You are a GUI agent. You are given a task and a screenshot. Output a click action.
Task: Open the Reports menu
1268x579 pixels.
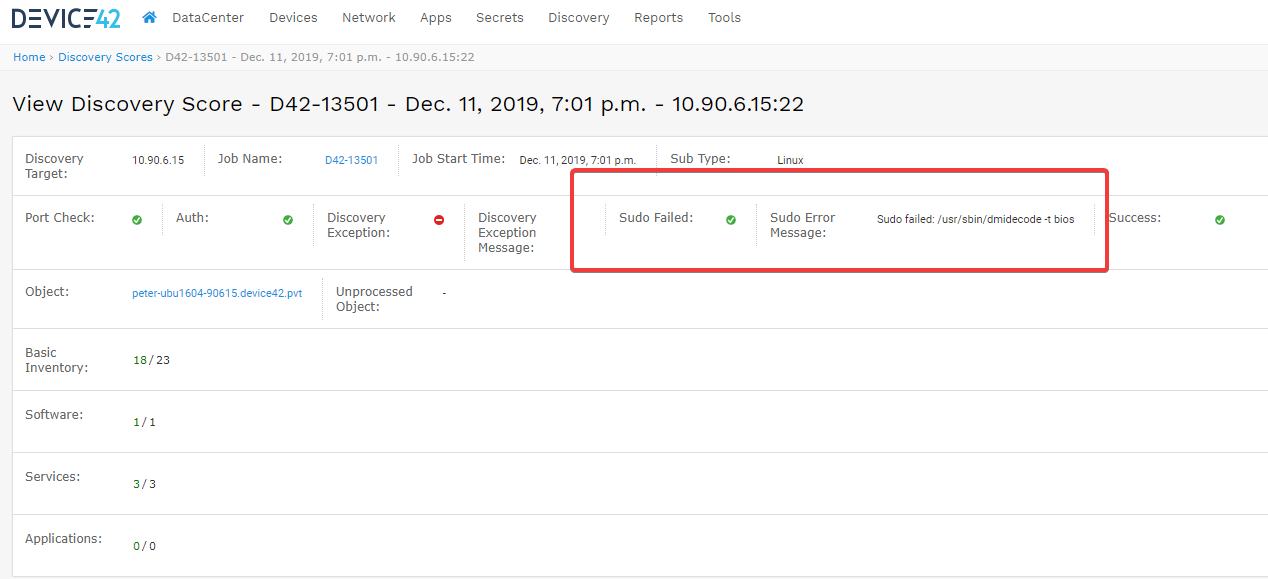[659, 18]
